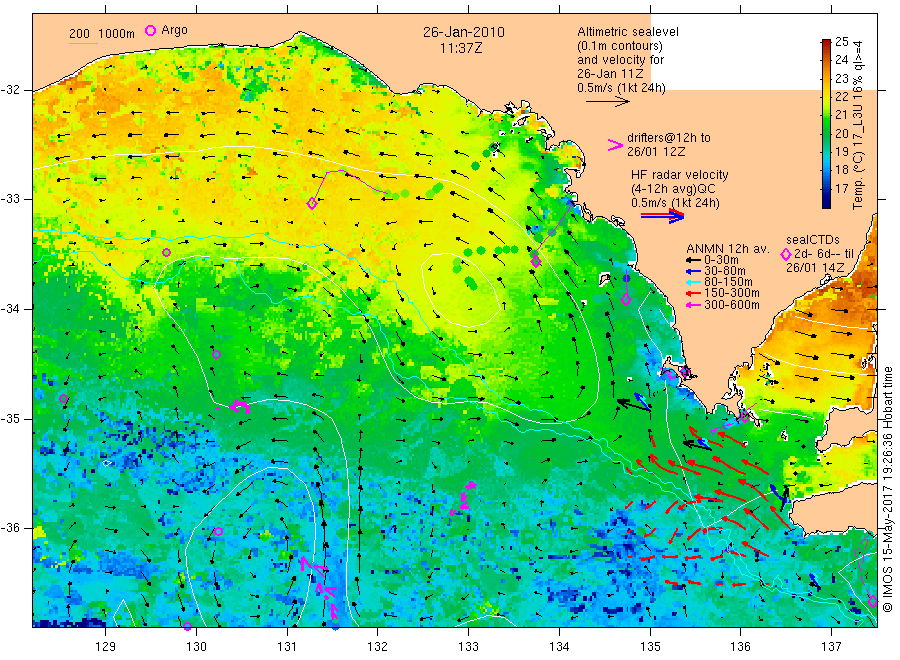The height and width of the screenshot is (660, 900).
Task: Click the seal CTD diamond near 134.7E, 33.9S
Action: (626, 300)
